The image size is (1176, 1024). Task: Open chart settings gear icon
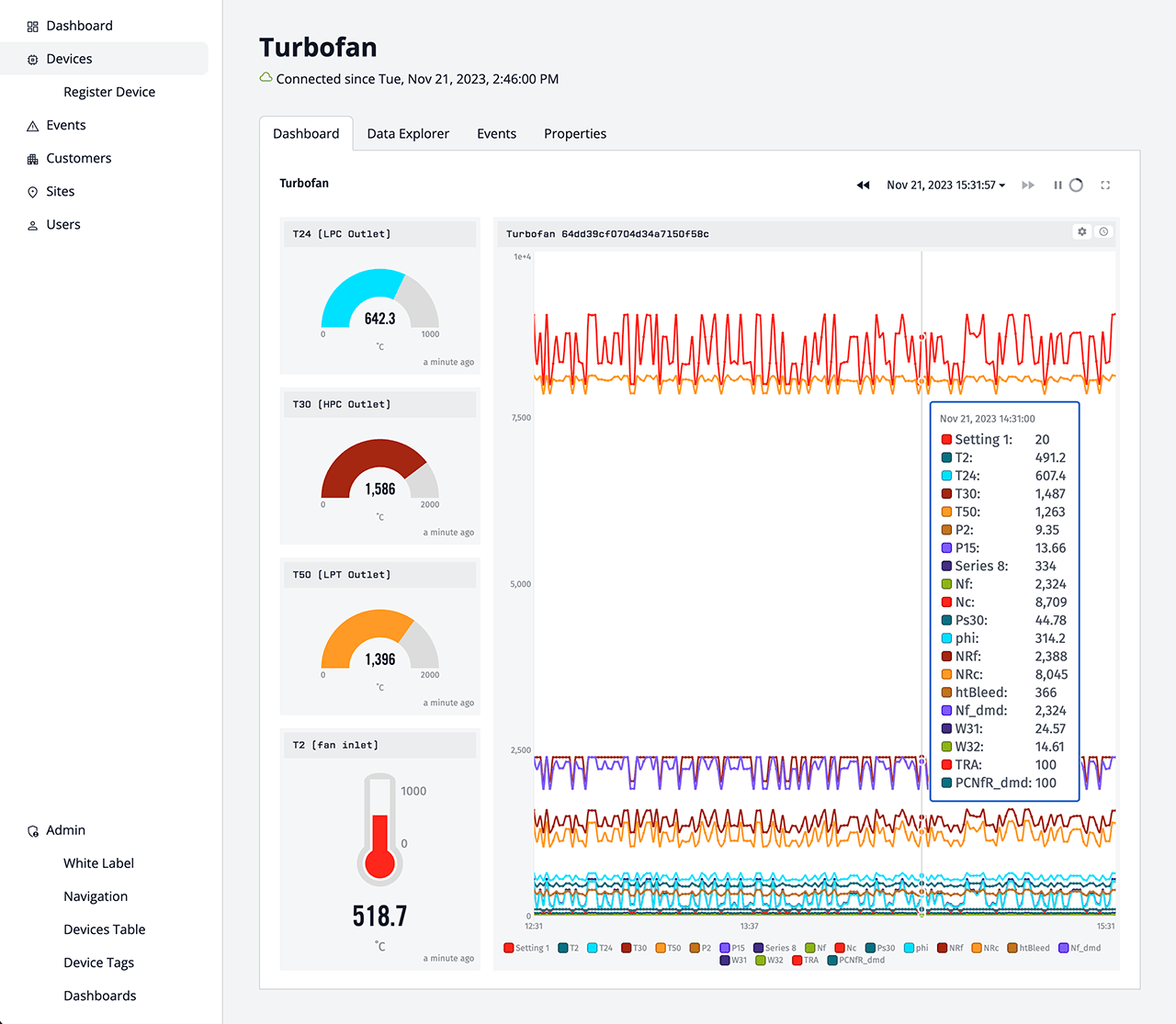point(1082,232)
